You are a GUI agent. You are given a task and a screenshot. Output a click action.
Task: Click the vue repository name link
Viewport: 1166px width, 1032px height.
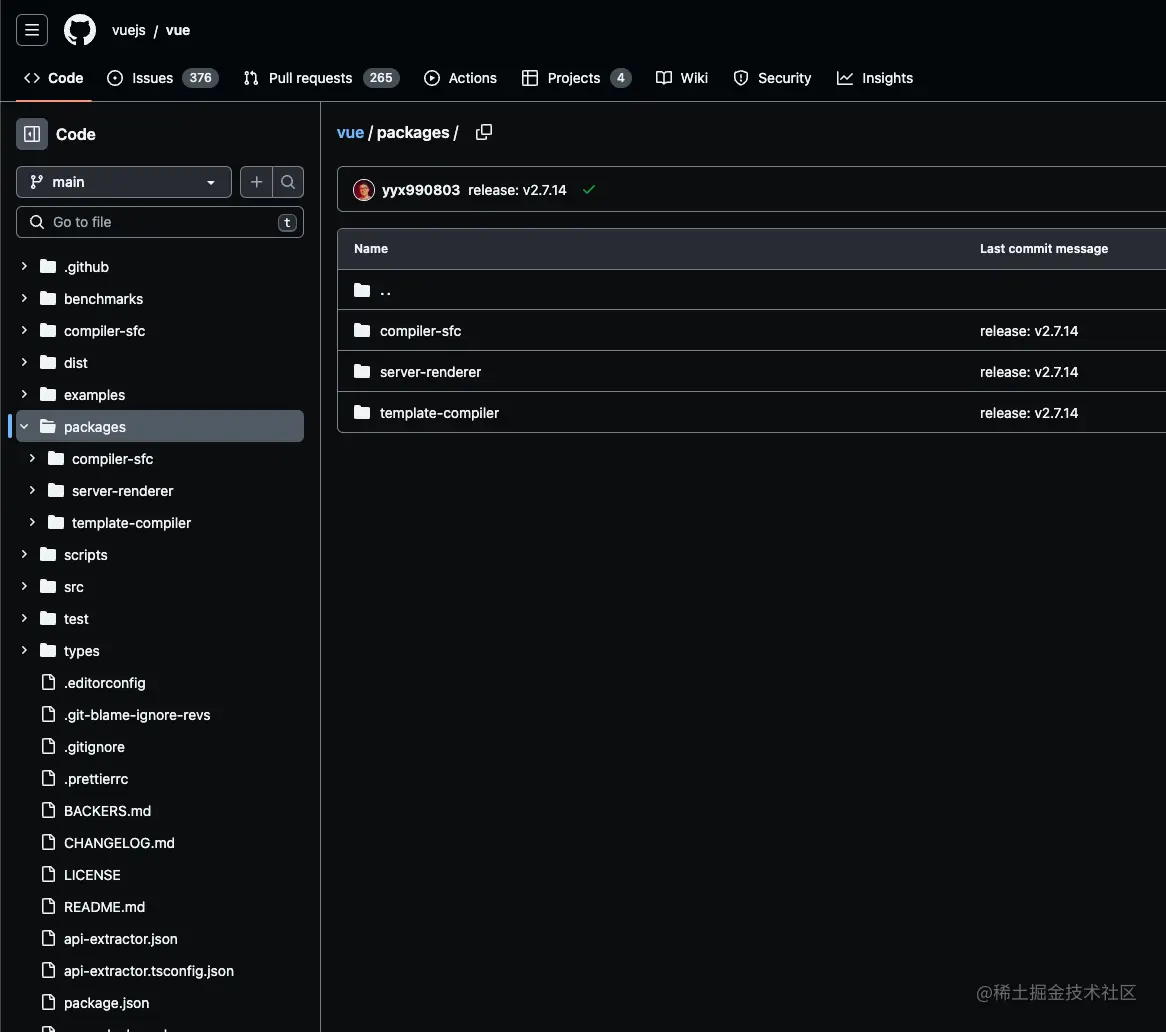[x=178, y=30]
